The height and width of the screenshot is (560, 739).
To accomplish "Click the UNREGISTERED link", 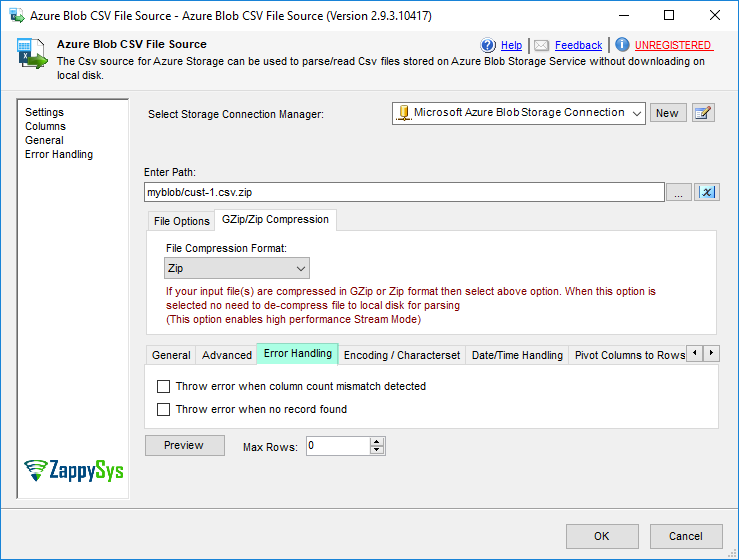I will pos(673,45).
